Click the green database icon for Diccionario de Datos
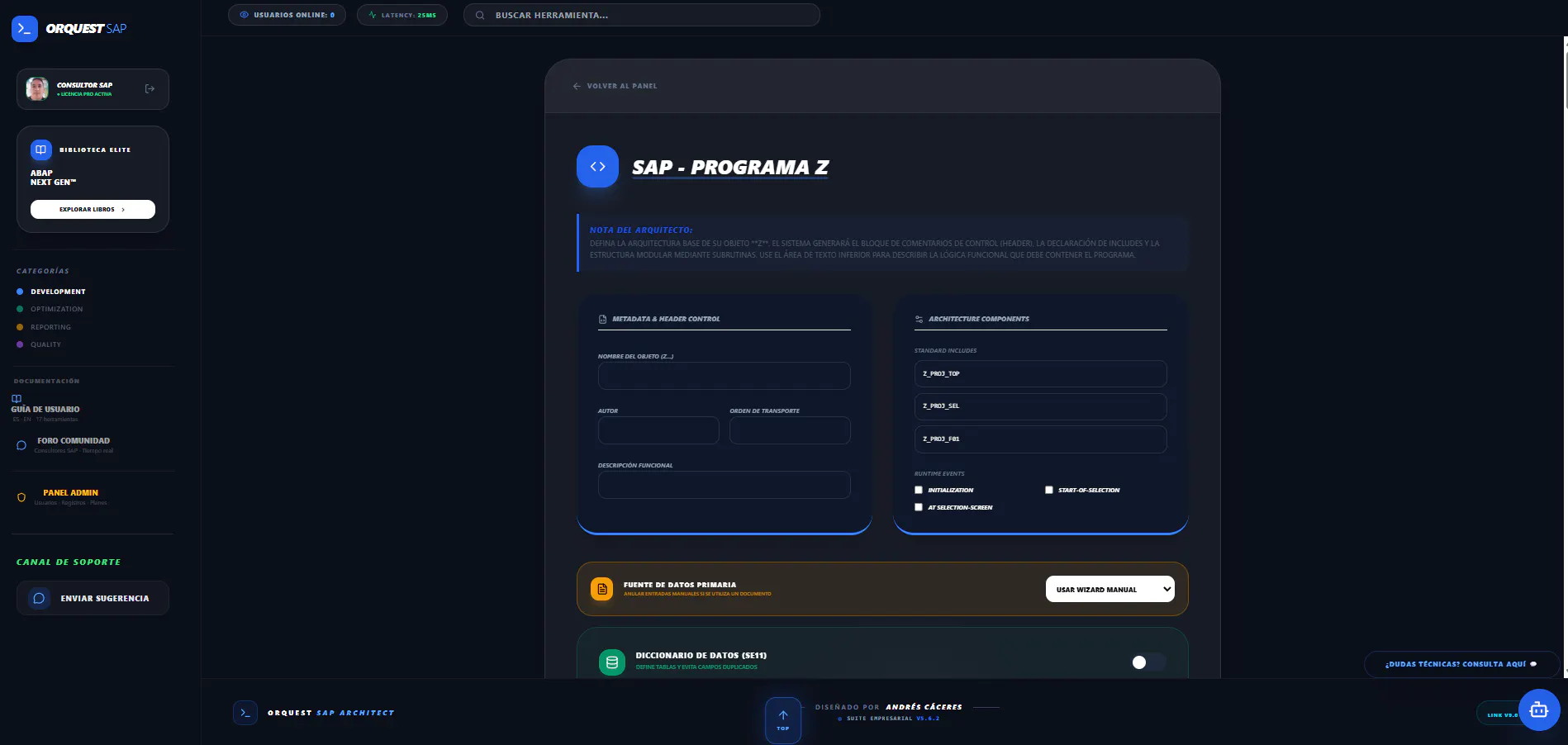 click(x=612, y=662)
